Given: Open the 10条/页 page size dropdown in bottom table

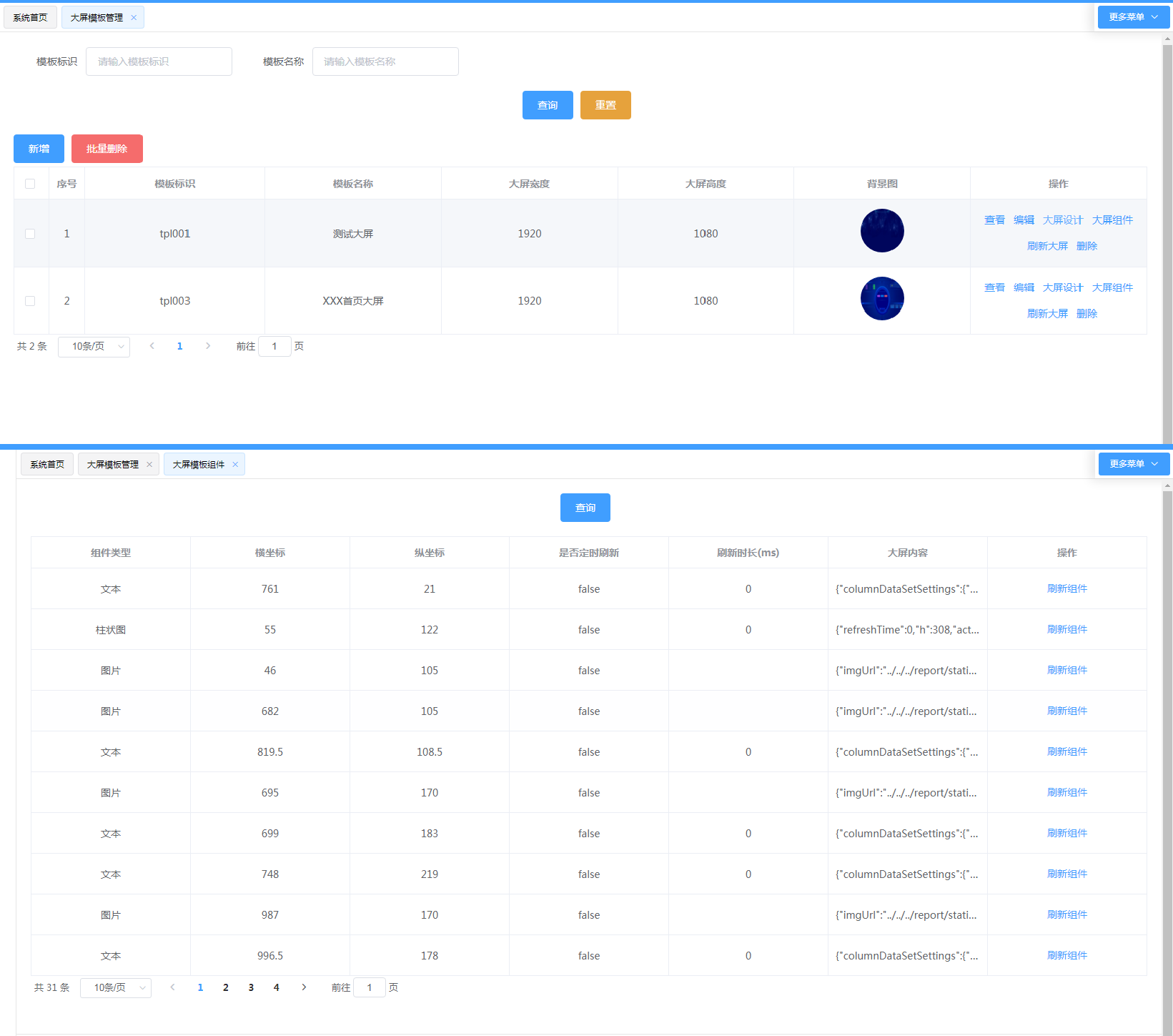Looking at the screenshot, I should click(x=115, y=988).
